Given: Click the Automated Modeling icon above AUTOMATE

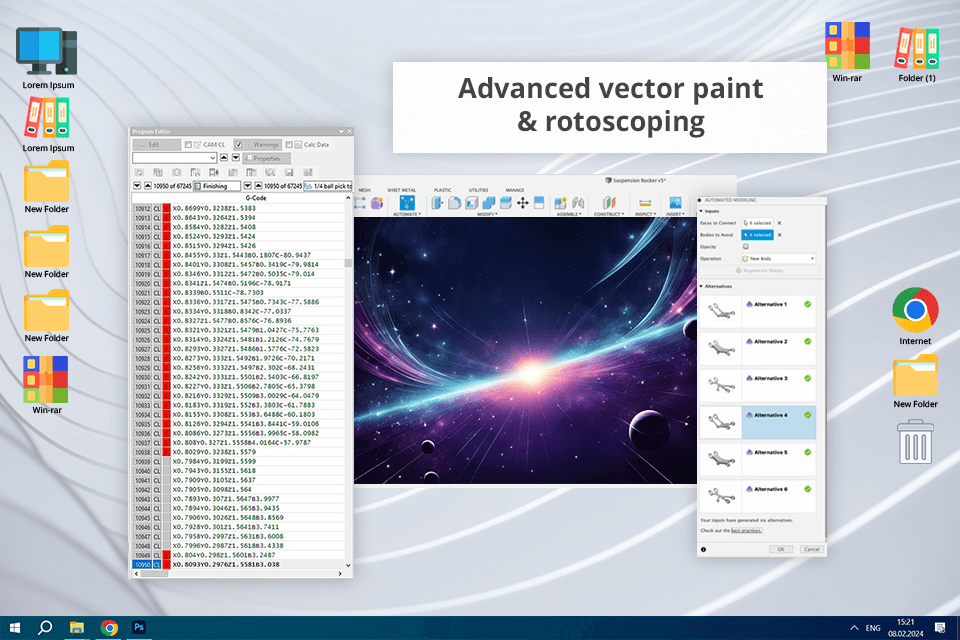Looking at the screenshot, I should [407, 202].
